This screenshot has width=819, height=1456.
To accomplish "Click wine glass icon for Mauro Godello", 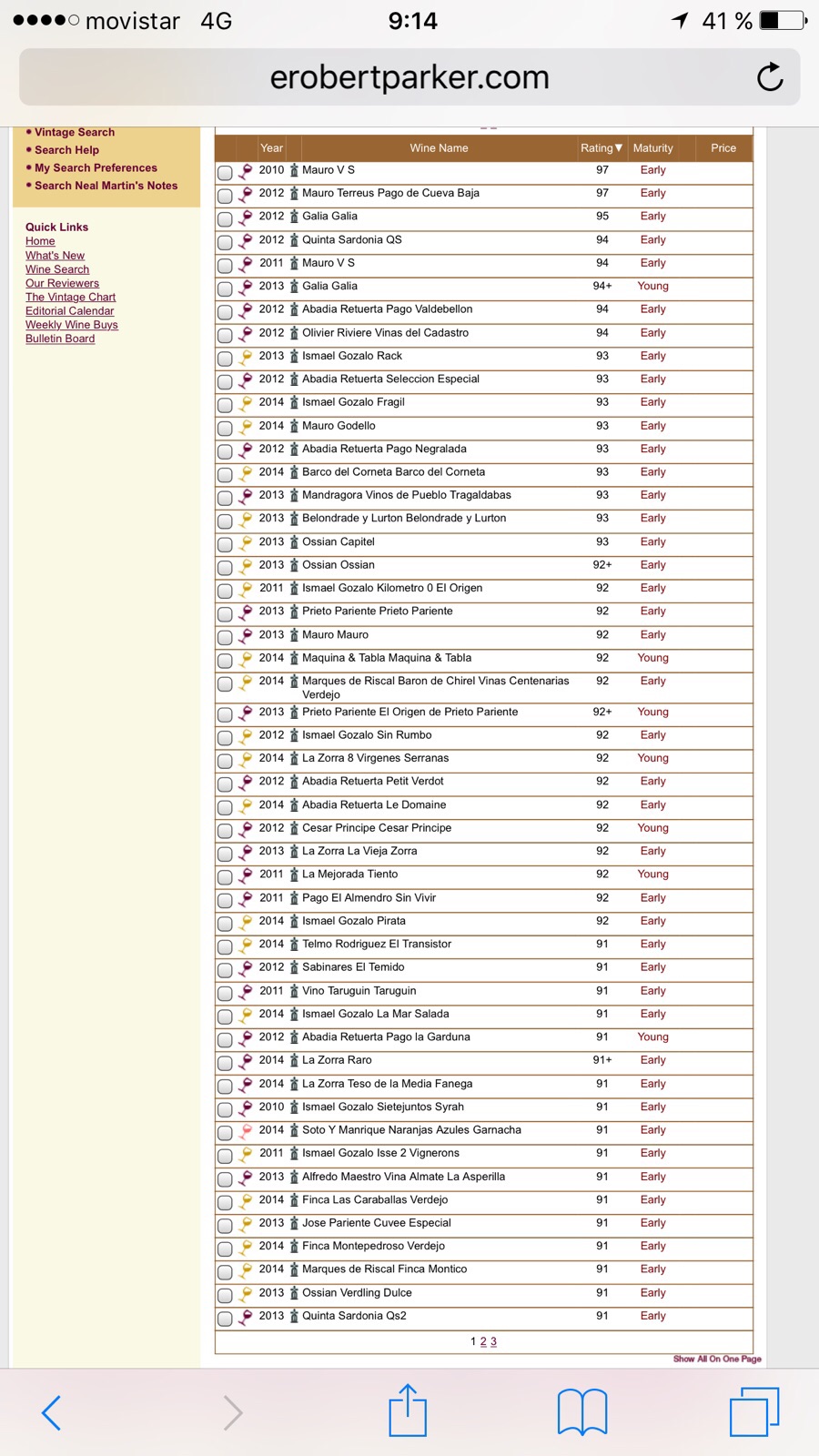I will (x=246, y=427).
